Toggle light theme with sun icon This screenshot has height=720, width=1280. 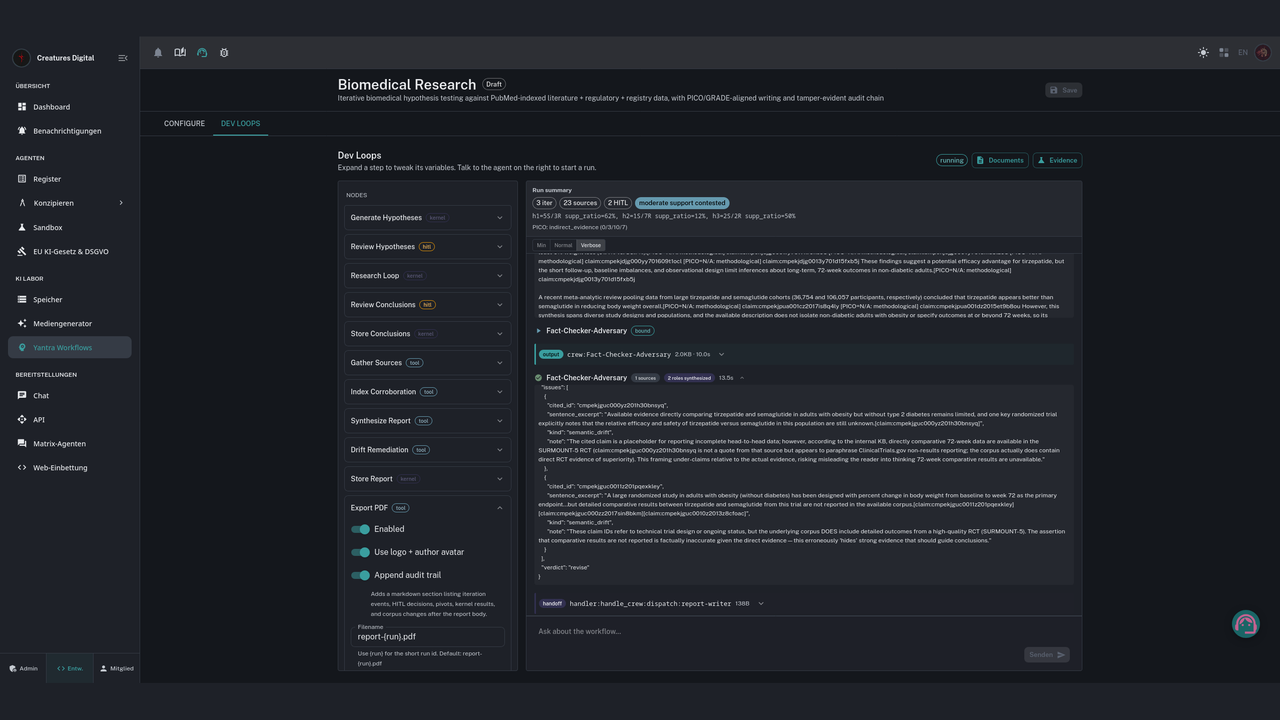[x=1203, y=53]
